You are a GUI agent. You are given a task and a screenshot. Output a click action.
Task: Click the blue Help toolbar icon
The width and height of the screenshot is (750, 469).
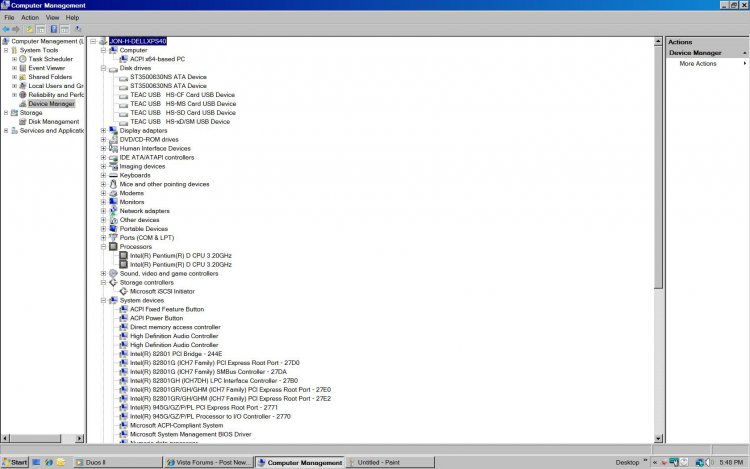pyautogui.click(x=53, y=29)
